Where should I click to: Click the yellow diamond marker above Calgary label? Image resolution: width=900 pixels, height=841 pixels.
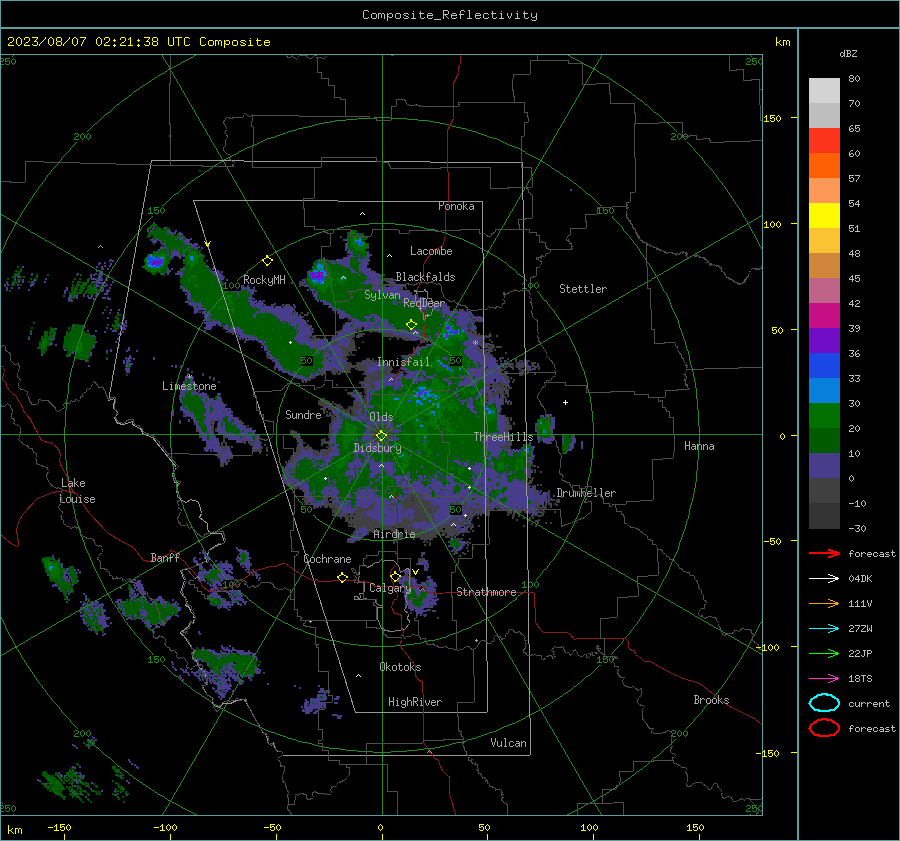395,576
